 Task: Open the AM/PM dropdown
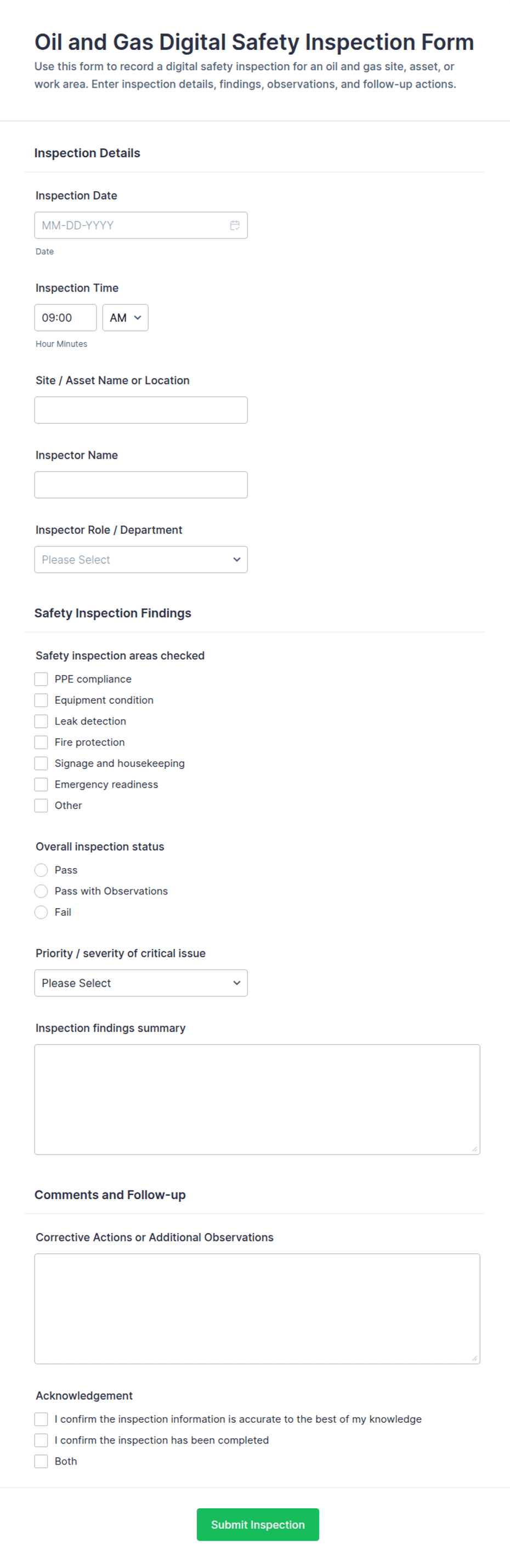tap(125, 318)
